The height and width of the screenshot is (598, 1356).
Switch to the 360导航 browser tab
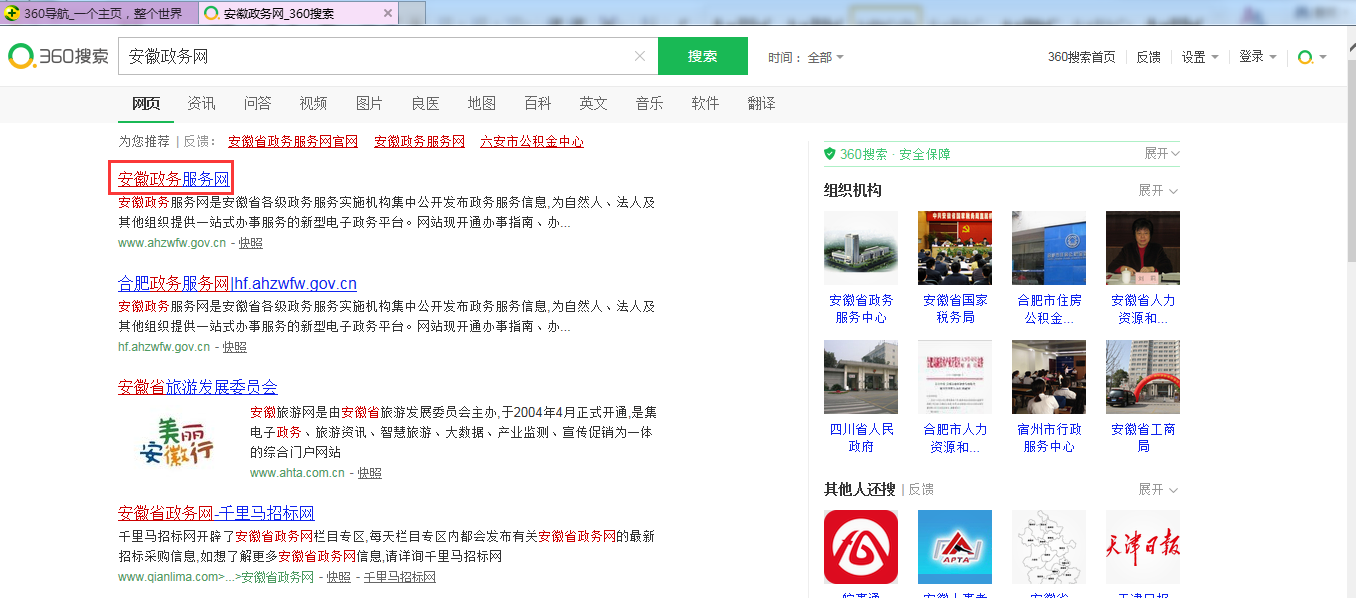(100, 14)
